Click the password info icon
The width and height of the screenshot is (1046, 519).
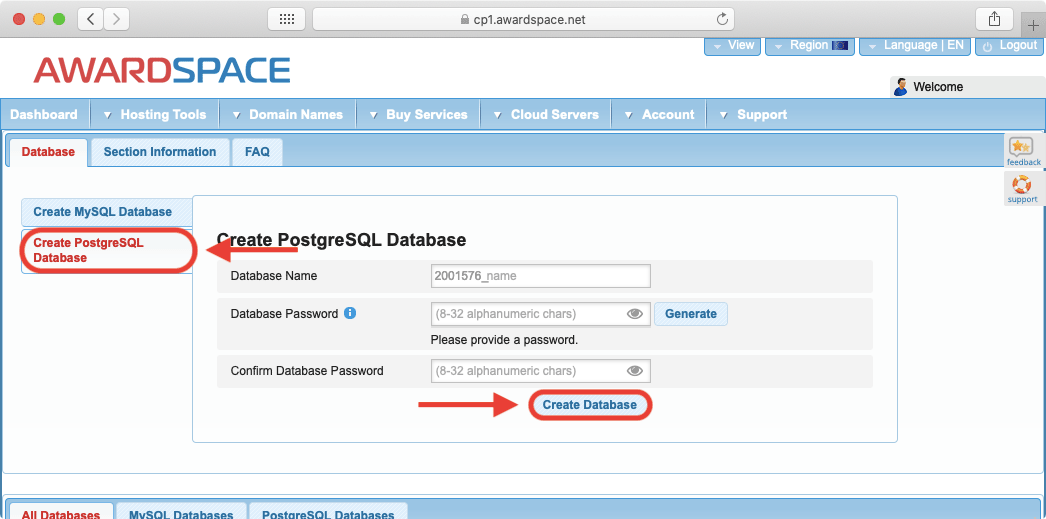click(350, 313)
